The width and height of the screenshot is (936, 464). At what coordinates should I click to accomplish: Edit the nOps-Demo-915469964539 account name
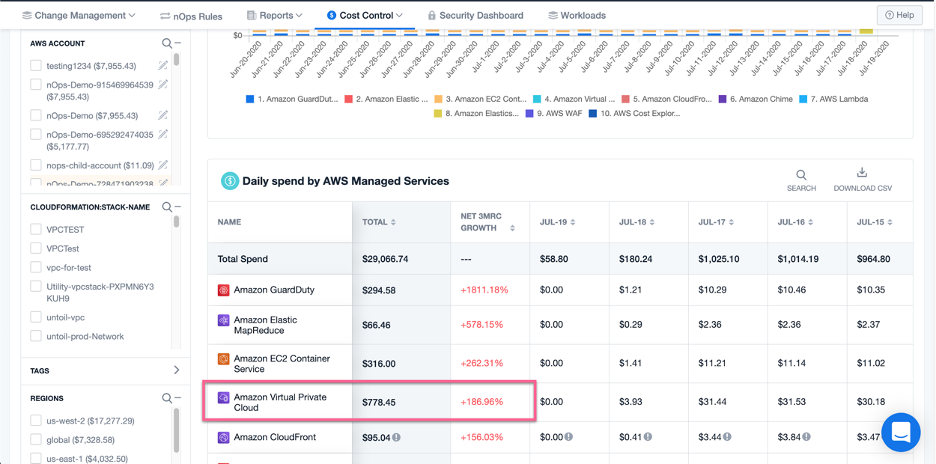(162, 85)
